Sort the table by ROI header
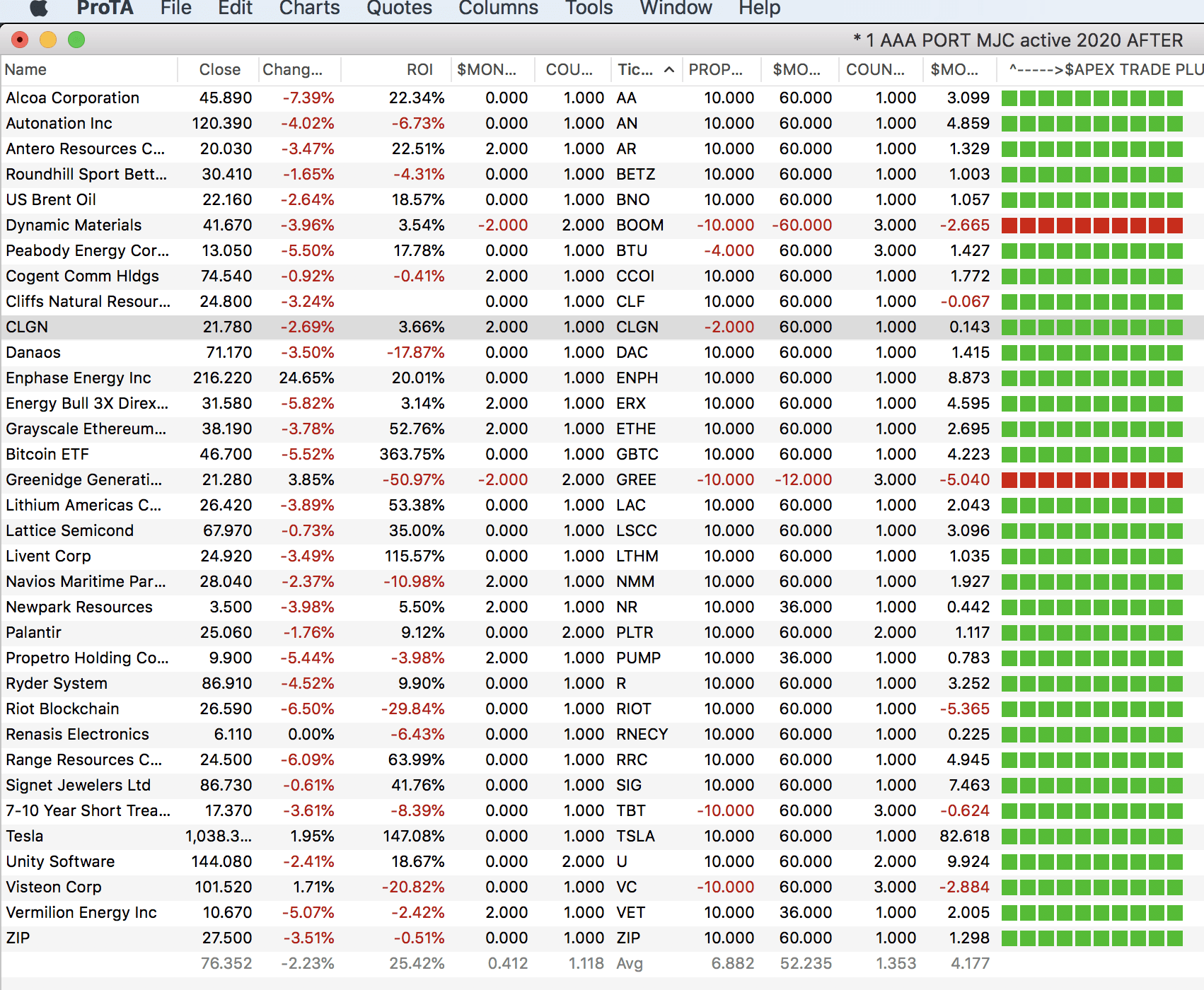 click(x=396, y=69)
